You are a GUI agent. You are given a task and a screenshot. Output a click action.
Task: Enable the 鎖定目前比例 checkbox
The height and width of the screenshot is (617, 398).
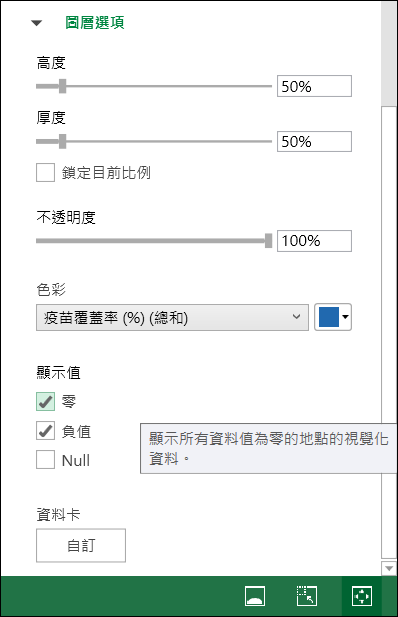click(45, 173)
